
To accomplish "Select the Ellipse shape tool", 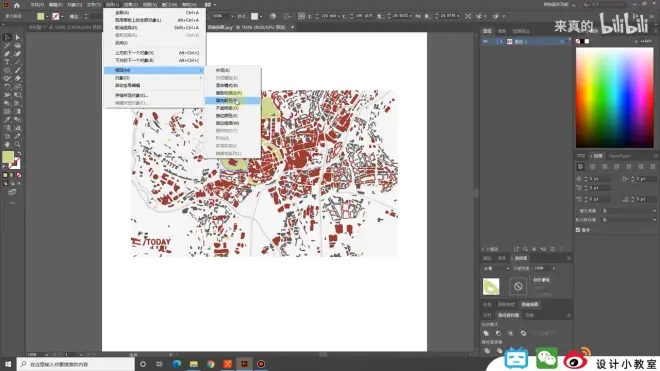I will [7, 70].
